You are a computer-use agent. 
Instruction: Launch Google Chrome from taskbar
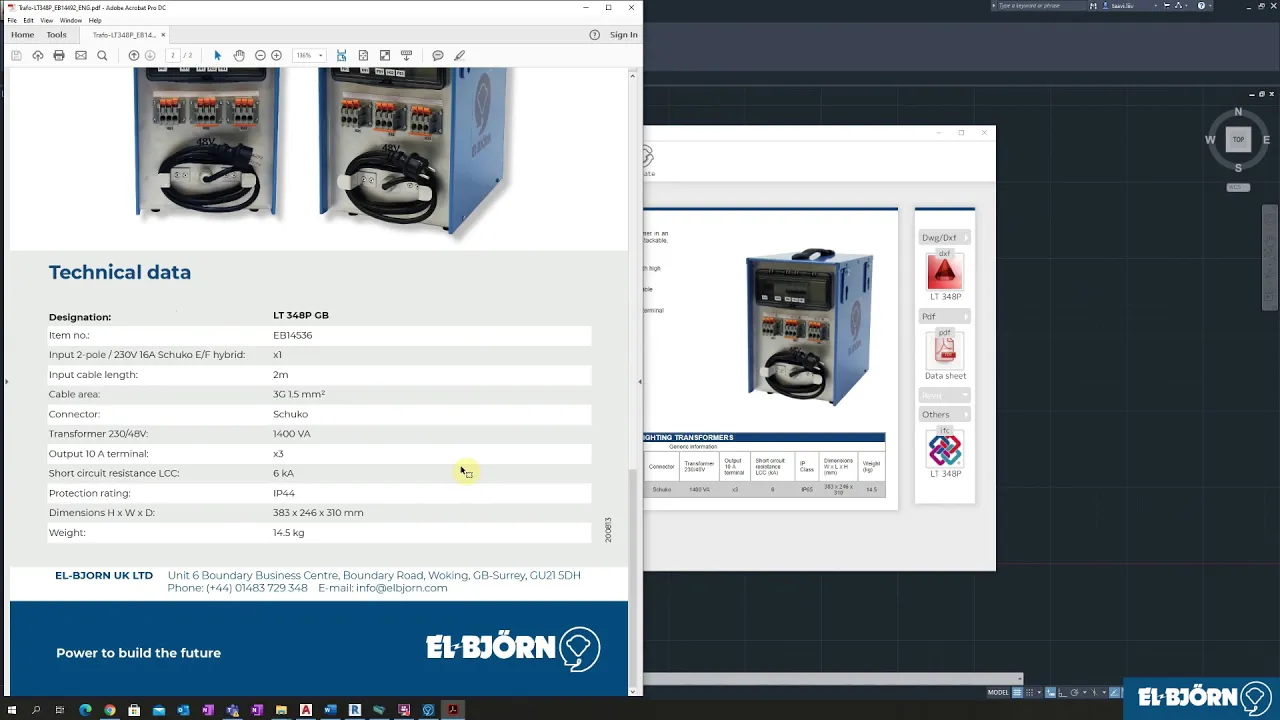click(110, 710)
